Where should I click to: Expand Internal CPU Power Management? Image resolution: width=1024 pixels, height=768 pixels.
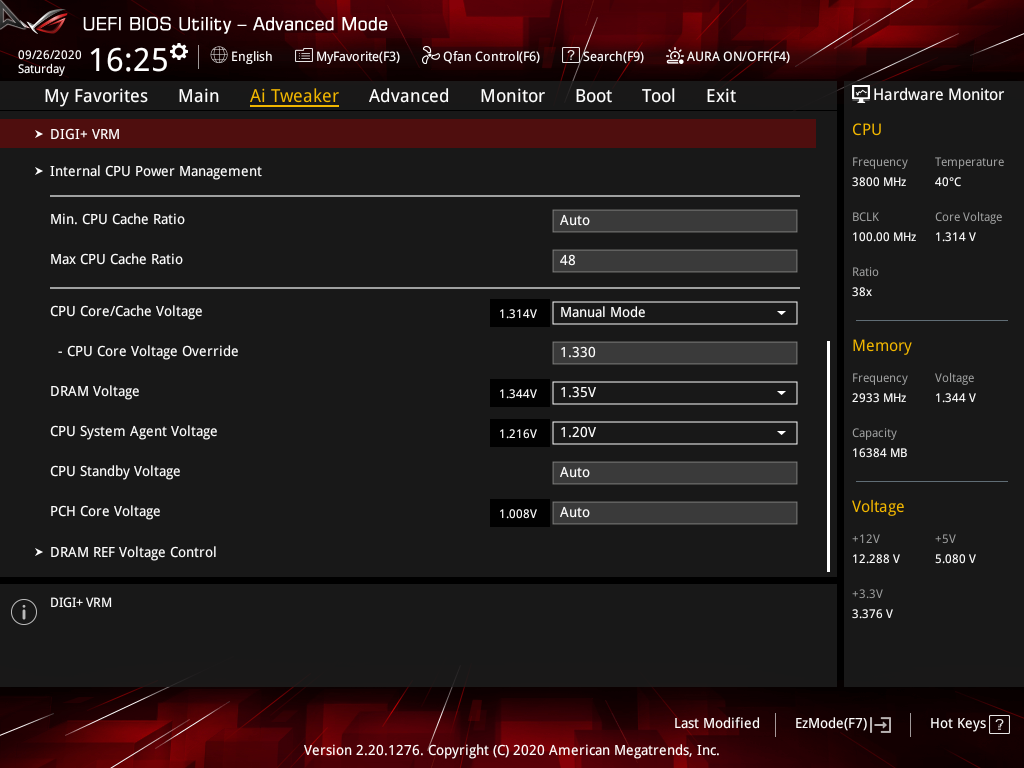(x=155, y=171)
